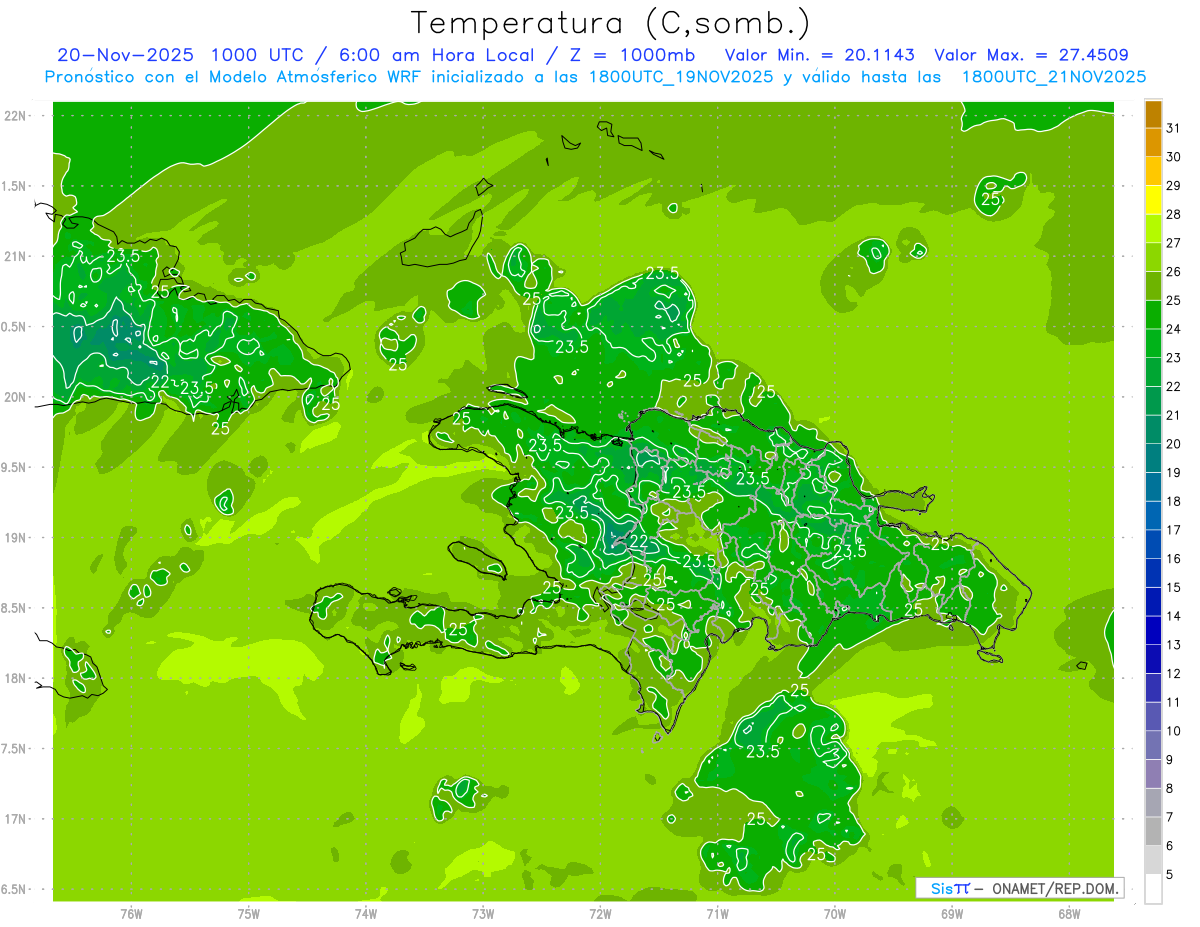Click the 76W longitude axis label
Image resolution: width=1200 pixels, height=927 pixels.
coord(131,914)
